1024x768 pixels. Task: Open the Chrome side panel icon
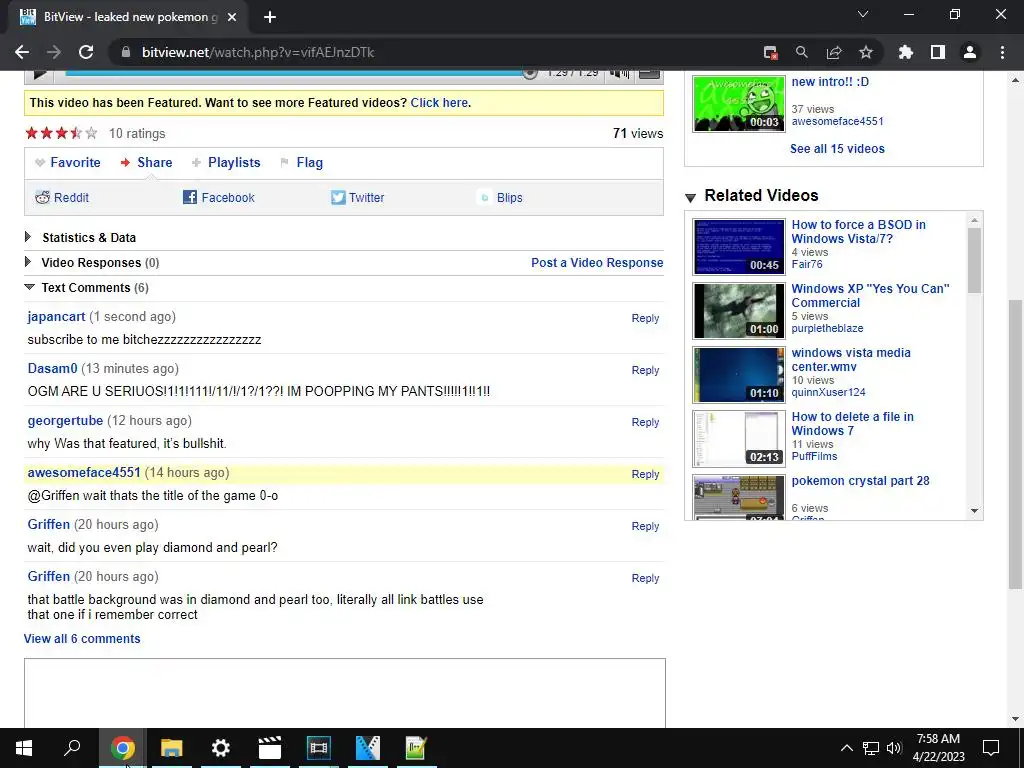(x=938, y=52)
